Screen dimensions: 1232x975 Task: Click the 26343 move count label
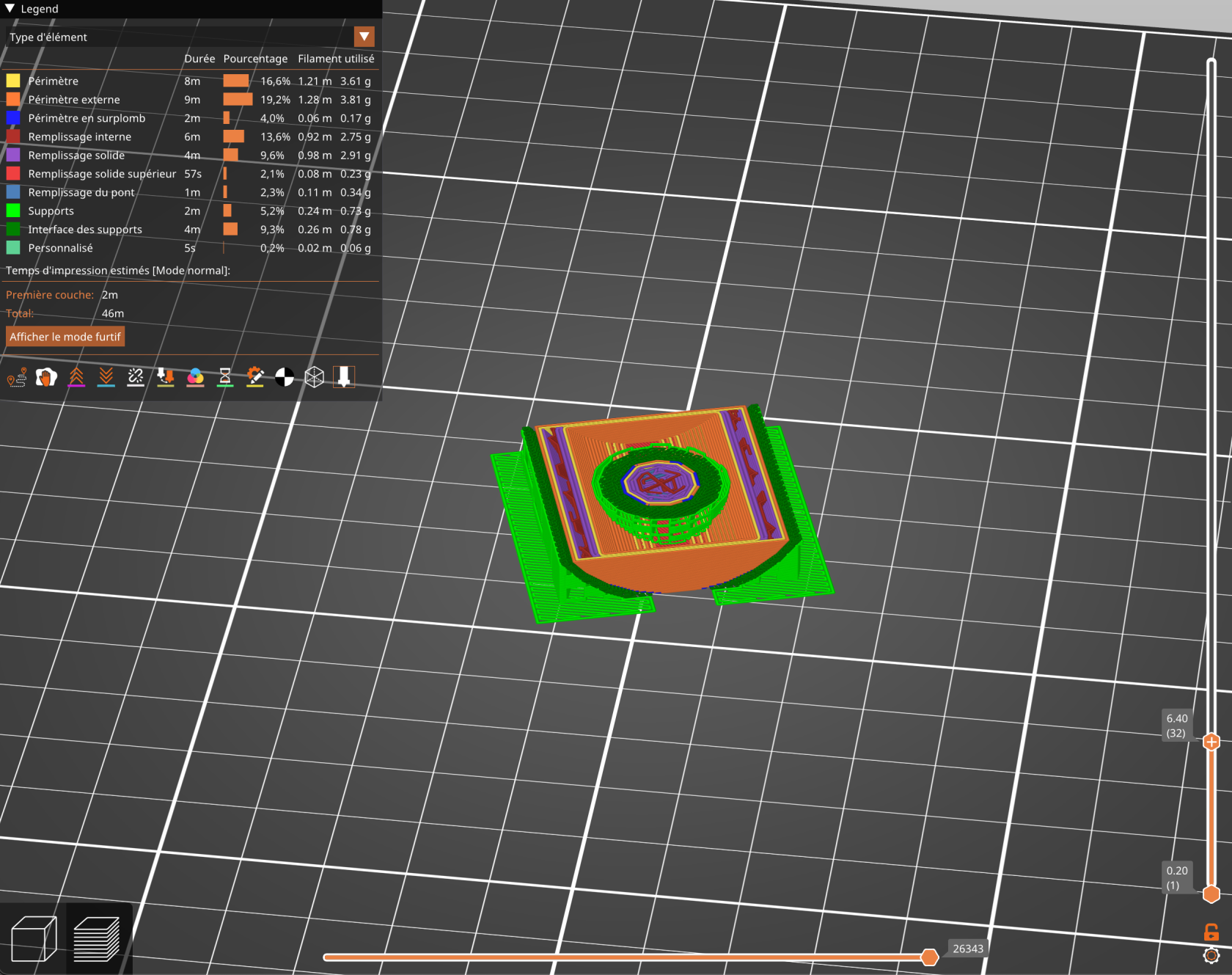(x=968, y=949)
